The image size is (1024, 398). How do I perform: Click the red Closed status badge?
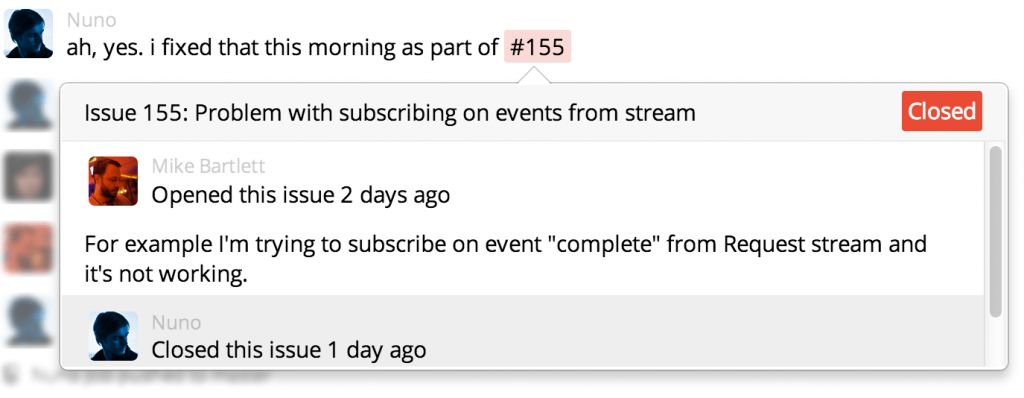pos(942,111)
